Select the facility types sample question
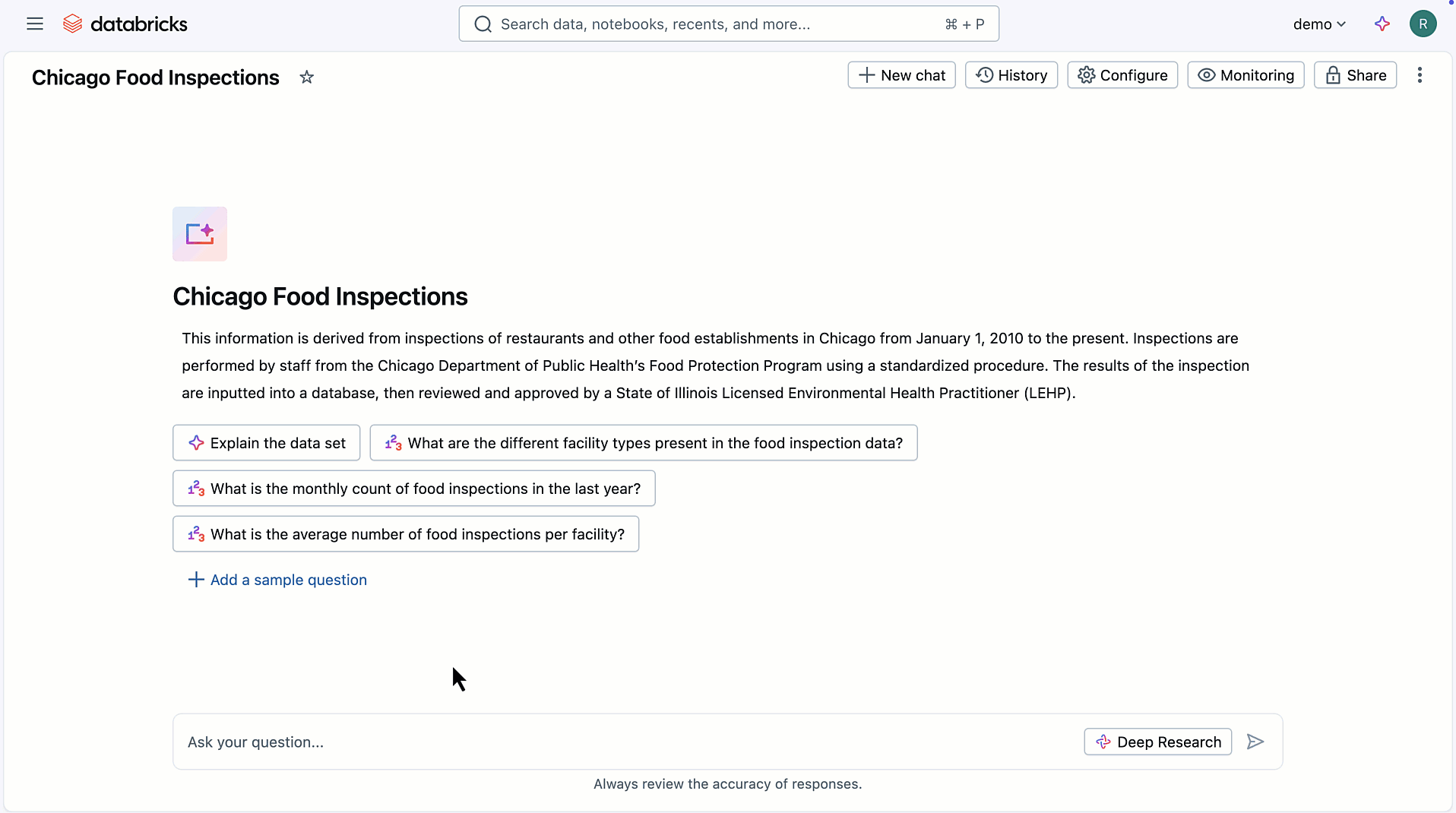The width and height of the screenshot is (1456, 813). coord(643,443)
